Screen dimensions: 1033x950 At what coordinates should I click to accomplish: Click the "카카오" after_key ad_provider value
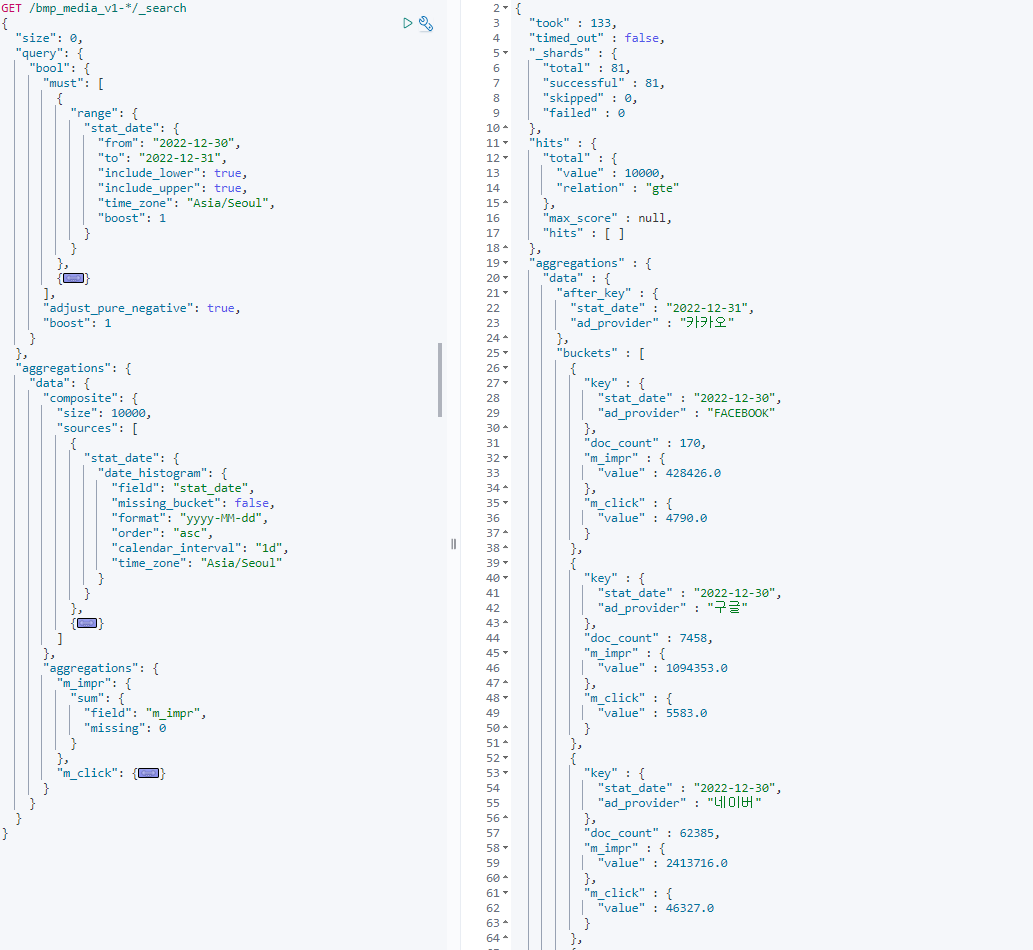pyautogui.click(x=707, y=323)
